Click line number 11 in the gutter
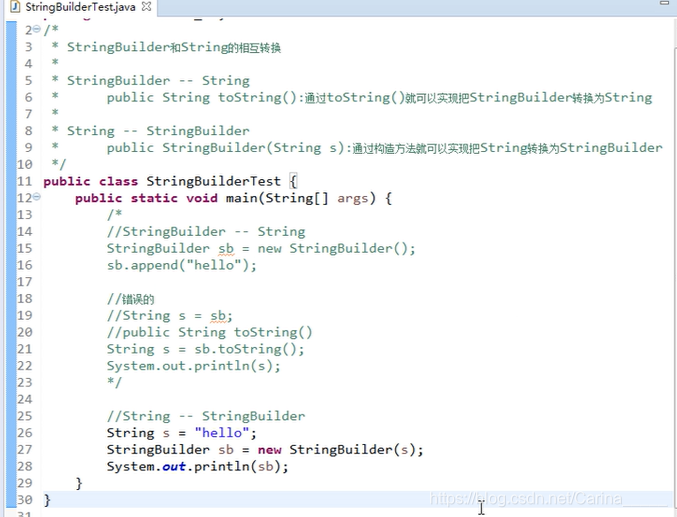Screen dimensions: 677x517 (25, 181)
